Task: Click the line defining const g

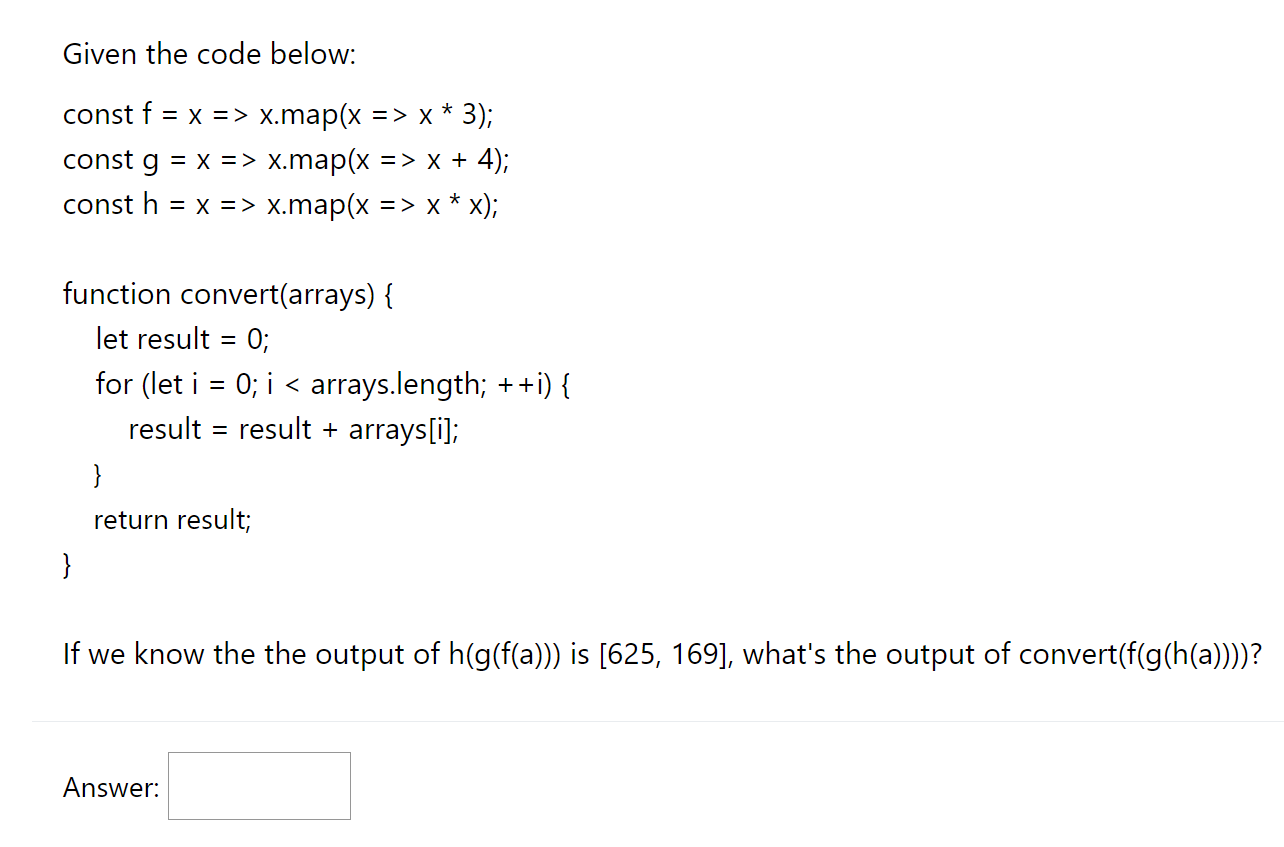Action: tap(284, 160)
